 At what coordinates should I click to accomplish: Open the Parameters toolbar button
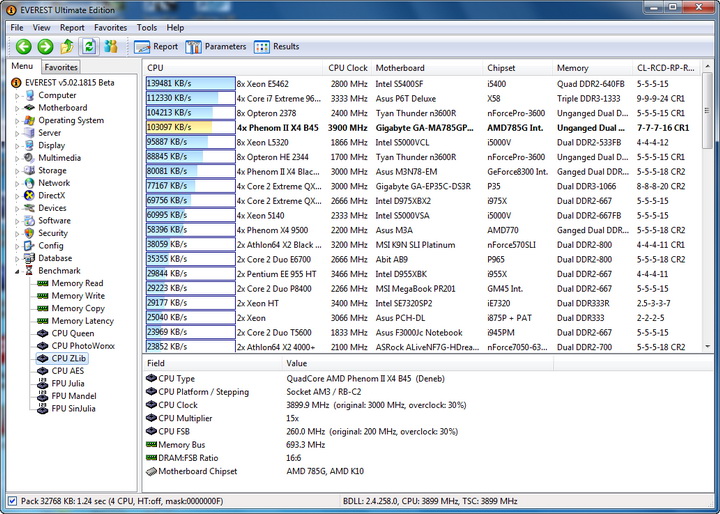pyautogui.click(x=216, y=46)
